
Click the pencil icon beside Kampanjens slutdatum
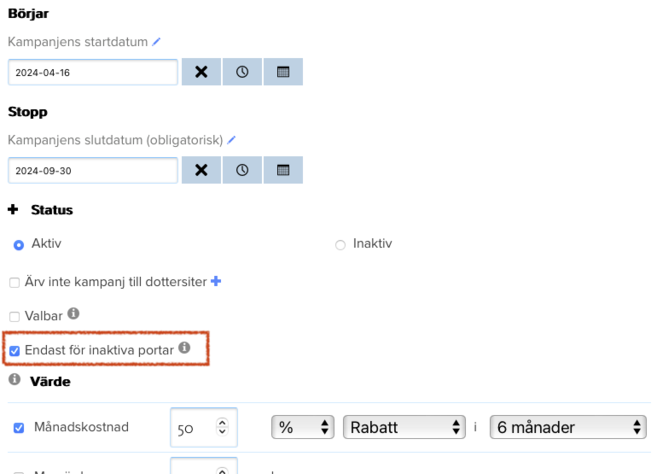232,140
